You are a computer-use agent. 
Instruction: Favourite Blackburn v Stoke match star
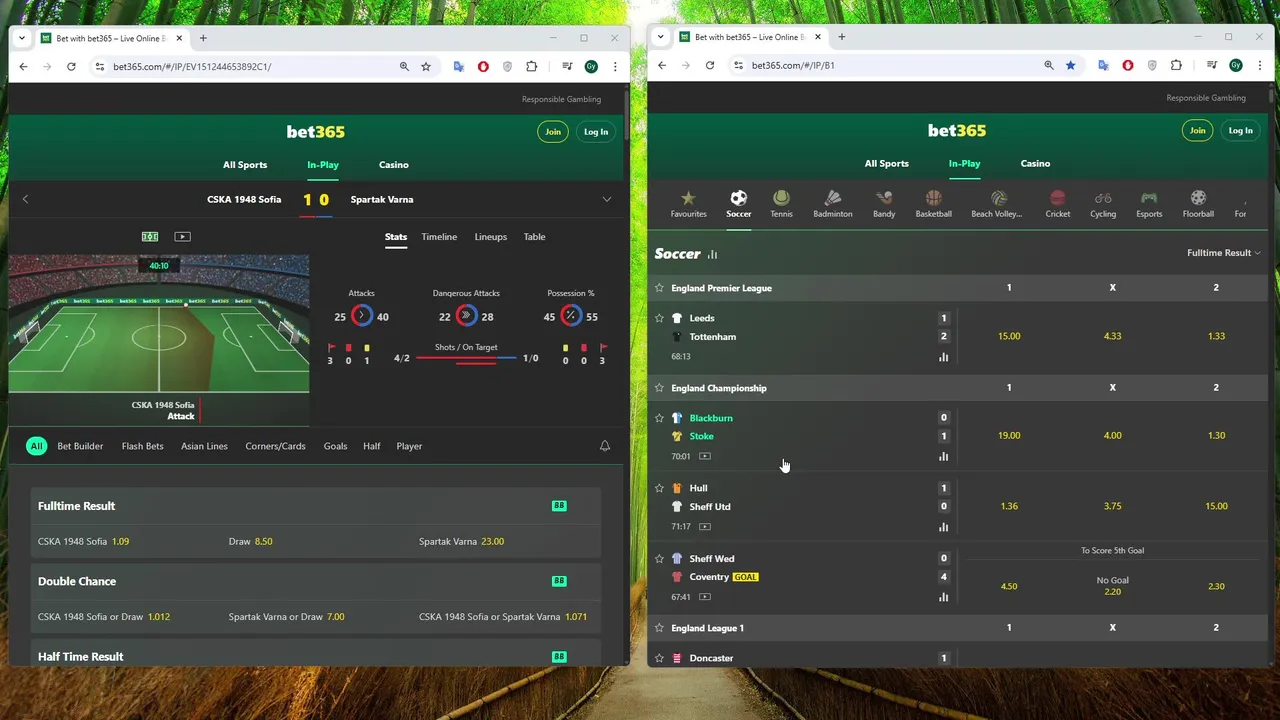click(659, 418)
